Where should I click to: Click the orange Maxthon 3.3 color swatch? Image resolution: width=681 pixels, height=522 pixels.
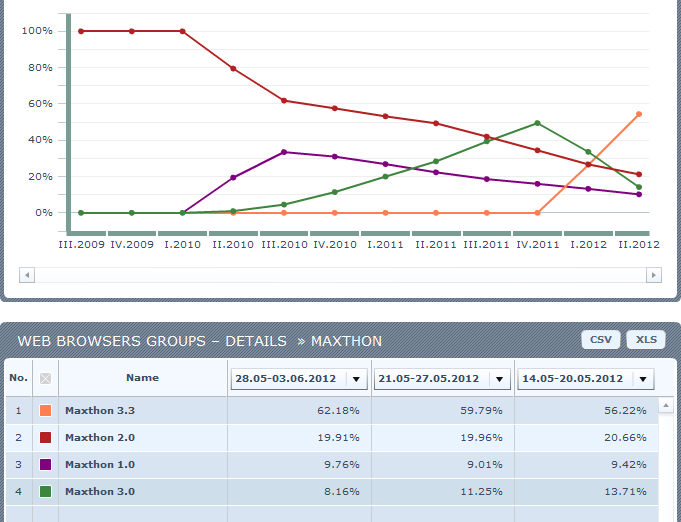pyautogui.click(x=45, y=410)
